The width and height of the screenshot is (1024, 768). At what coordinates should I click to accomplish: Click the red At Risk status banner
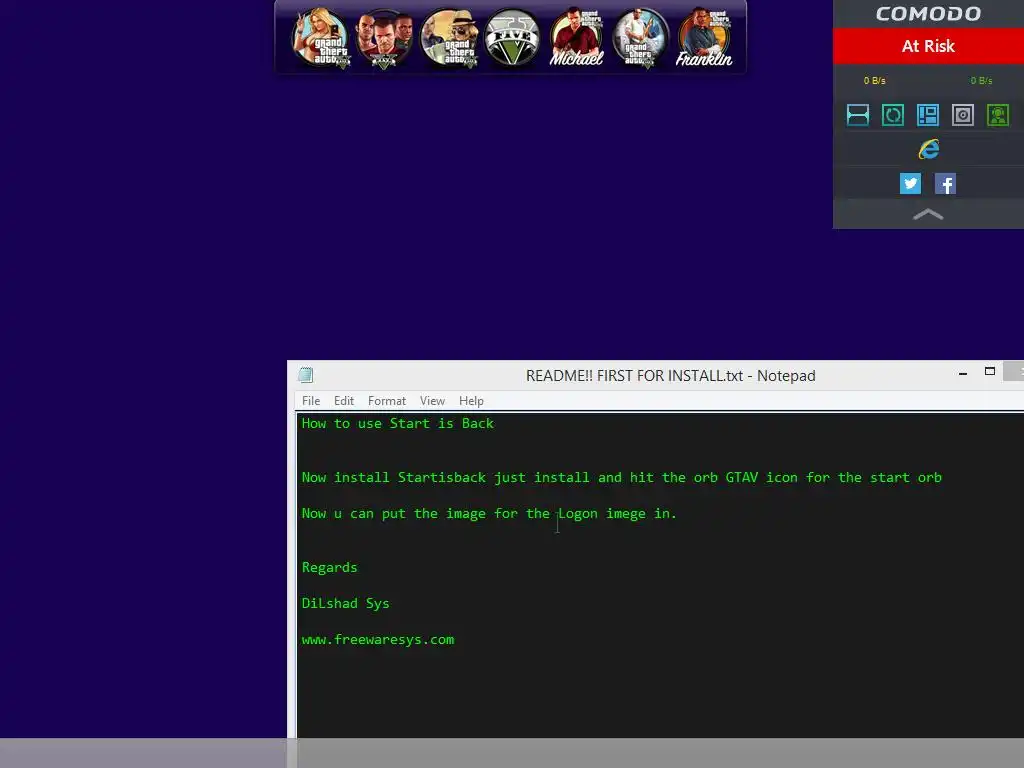coord(928,46)
